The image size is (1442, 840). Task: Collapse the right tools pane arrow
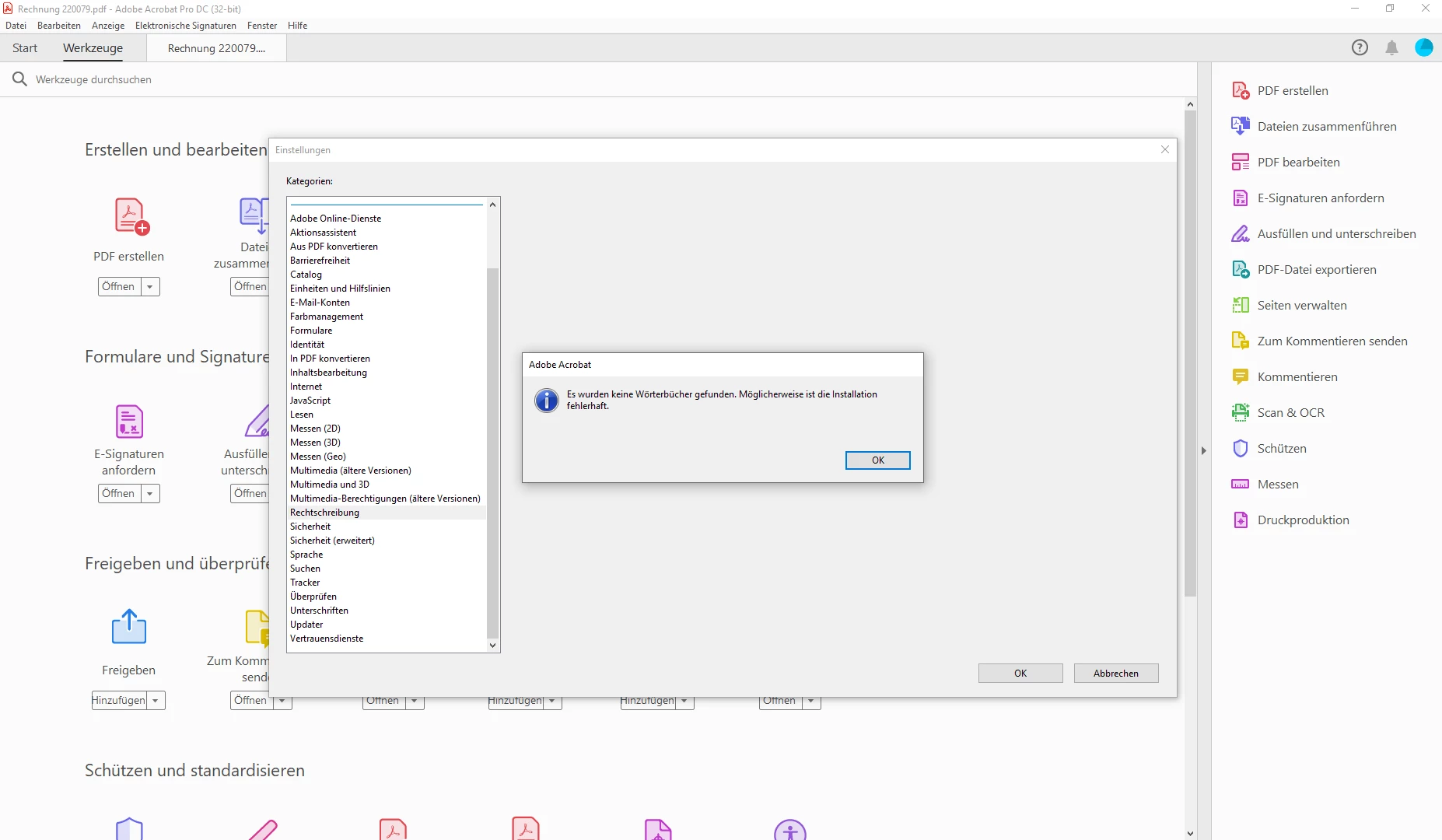point(1204,450)
